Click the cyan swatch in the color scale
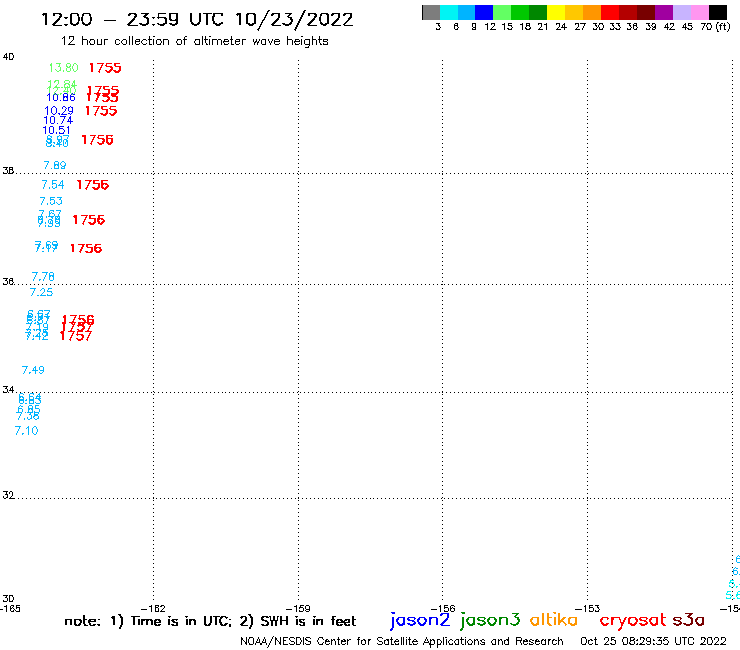This screenshot has height=650, width=740. [449, 12]
